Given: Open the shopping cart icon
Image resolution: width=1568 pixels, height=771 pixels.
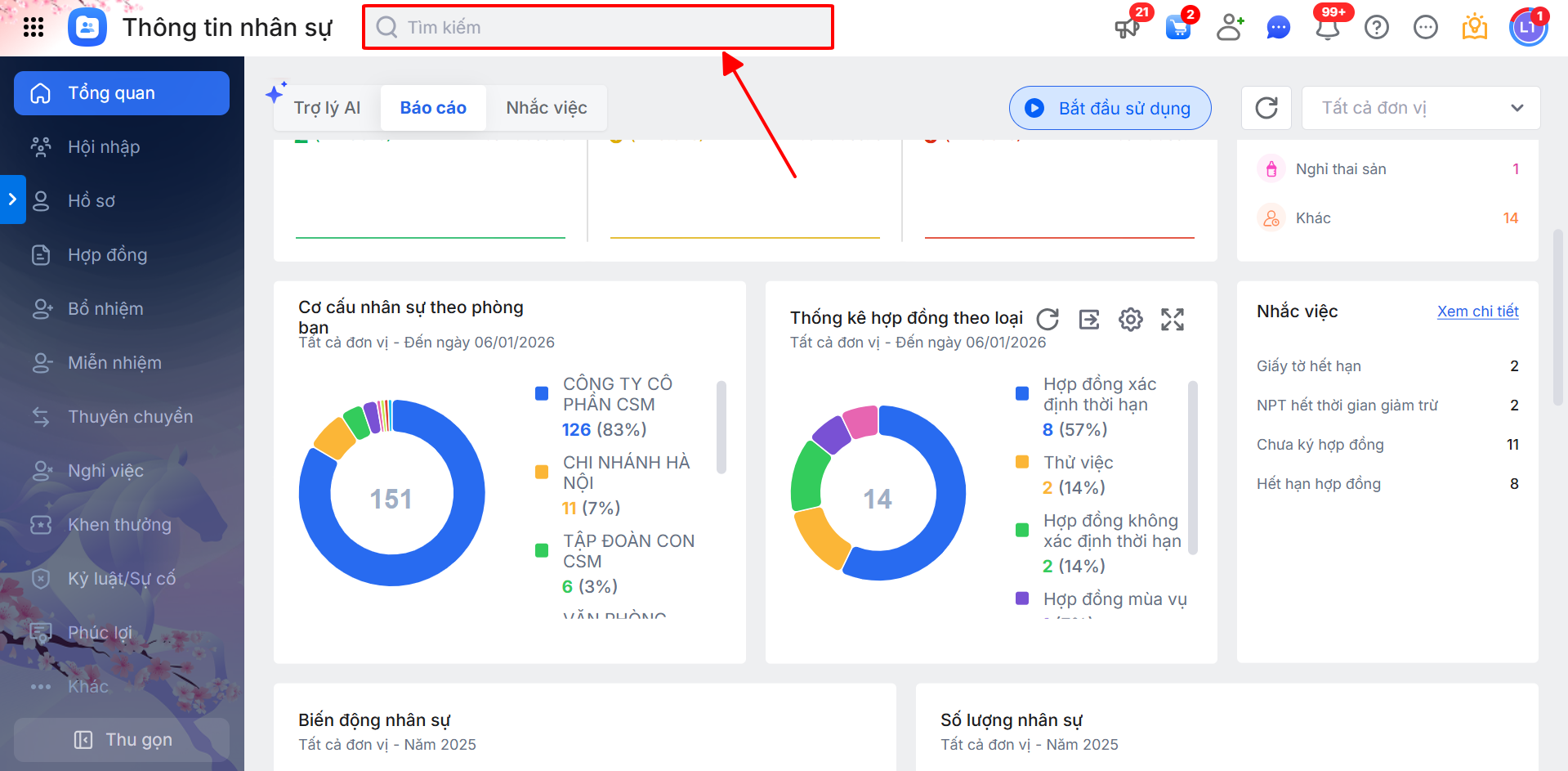Looking at the screenshot, I should 1178,28.
